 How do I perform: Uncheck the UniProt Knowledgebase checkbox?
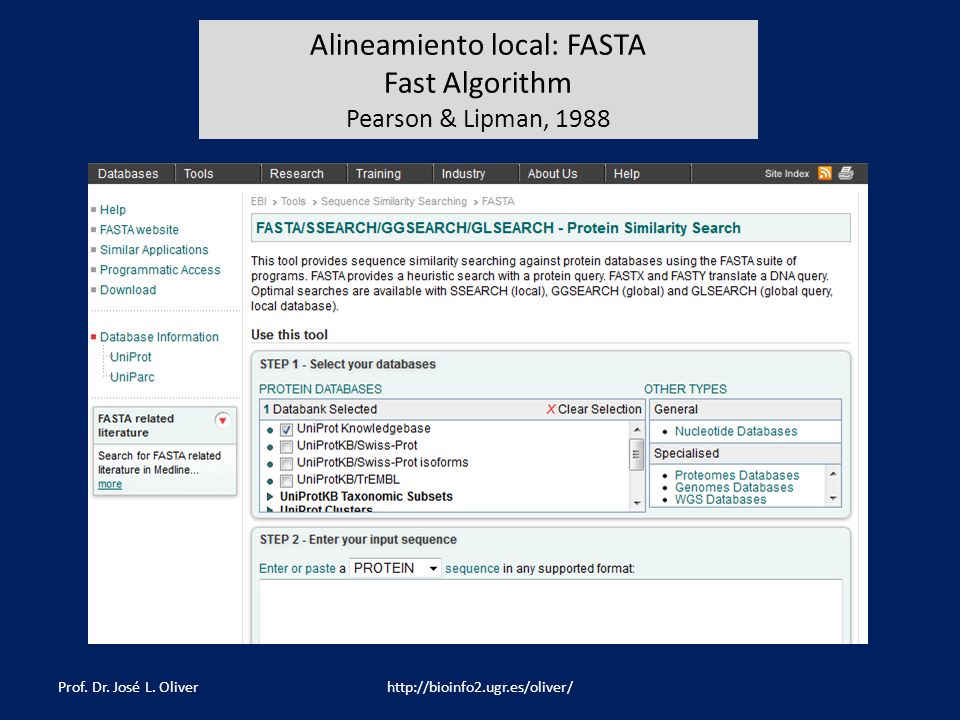pos(286,429)
